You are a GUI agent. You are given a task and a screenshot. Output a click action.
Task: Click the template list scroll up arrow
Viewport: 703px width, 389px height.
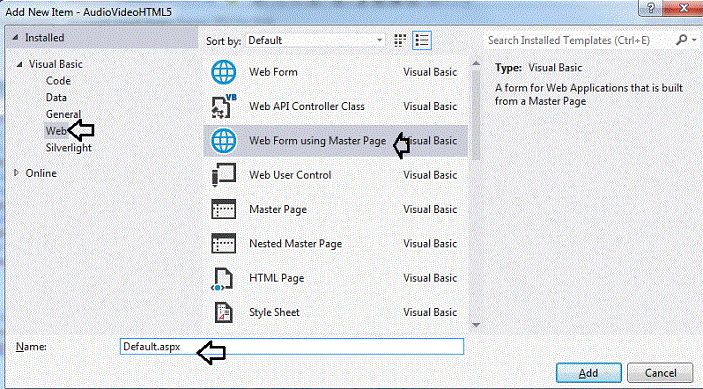476,64
